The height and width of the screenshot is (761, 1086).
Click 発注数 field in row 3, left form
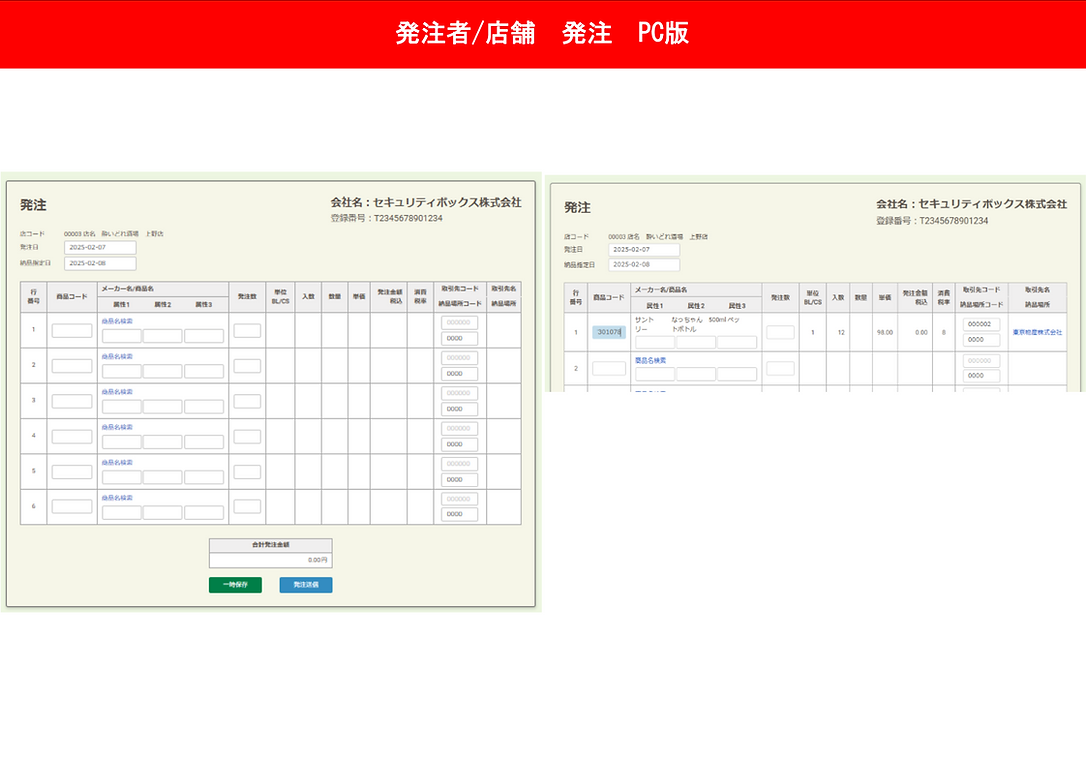tap(247, 402)
